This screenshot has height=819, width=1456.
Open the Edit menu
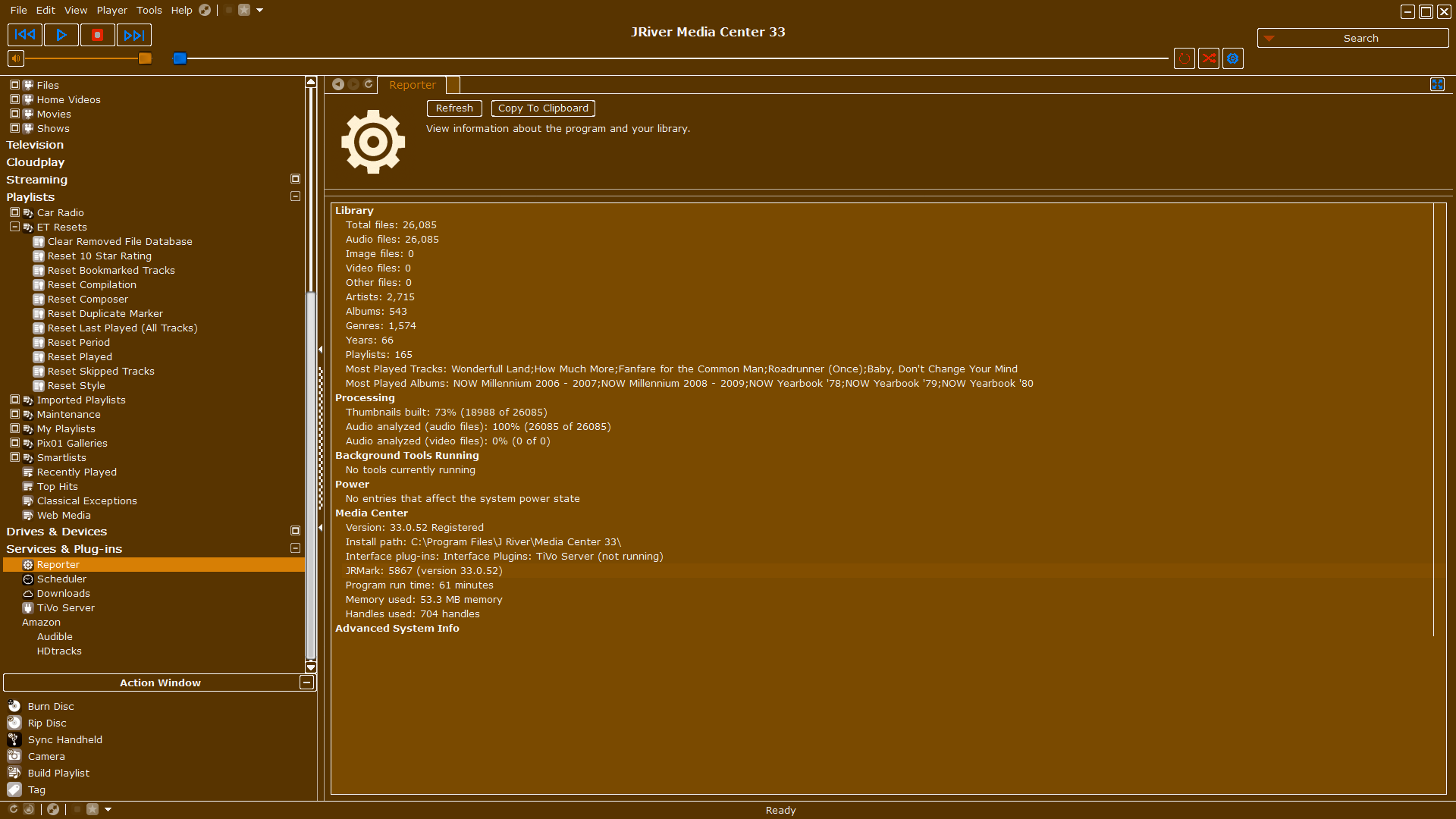pyautogui.click(x=45, y=10)
